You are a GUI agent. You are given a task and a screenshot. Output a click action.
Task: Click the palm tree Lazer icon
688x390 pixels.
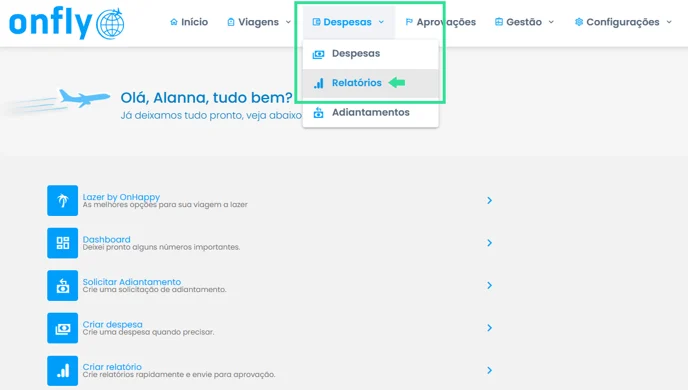click(62, 200)
